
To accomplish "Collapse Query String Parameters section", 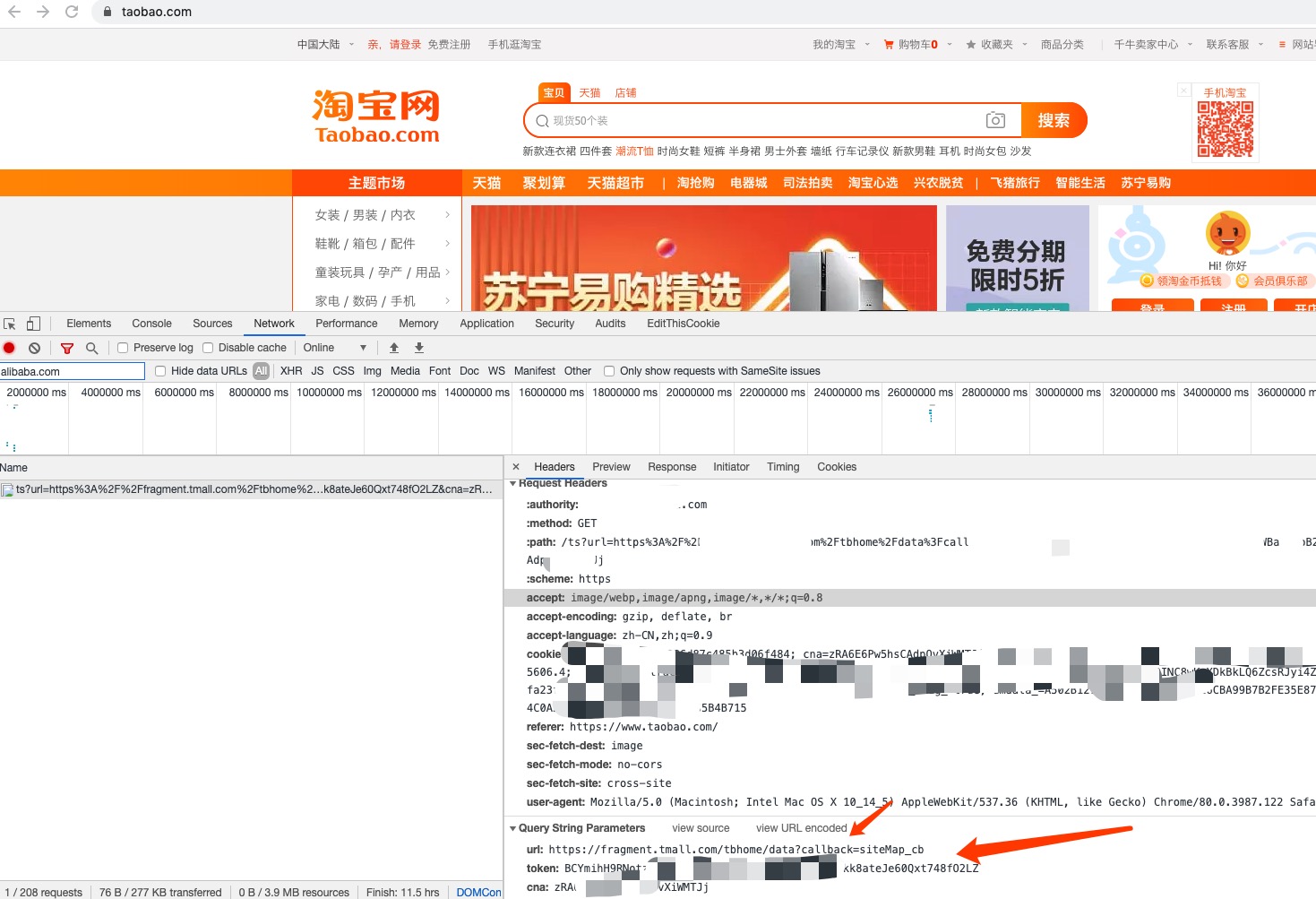I will [512, 828].
